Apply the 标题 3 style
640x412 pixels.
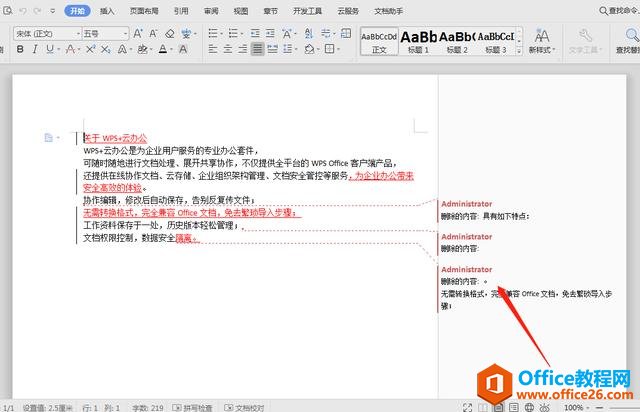(496, 42)
